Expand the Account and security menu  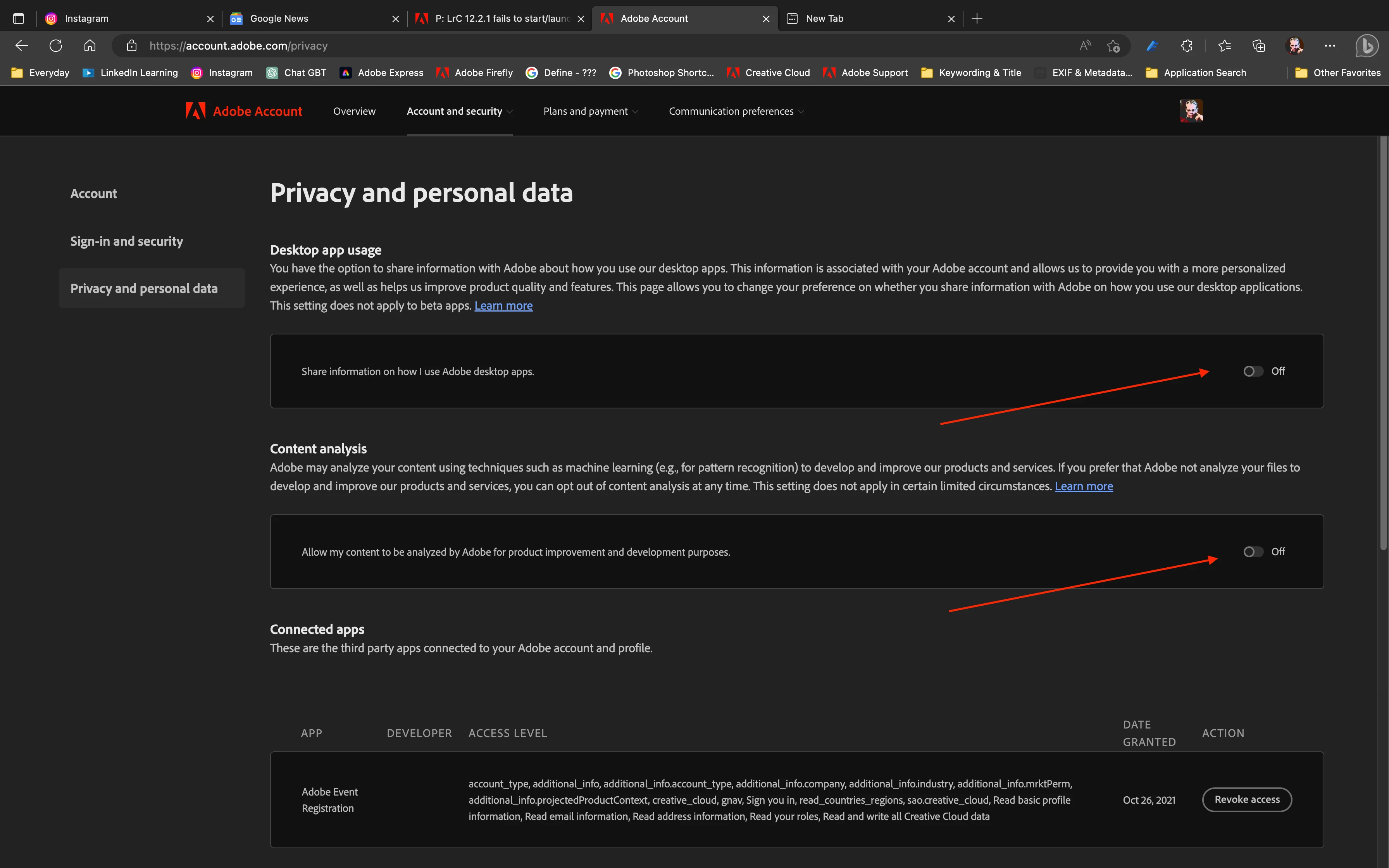(x=459, y=111)
